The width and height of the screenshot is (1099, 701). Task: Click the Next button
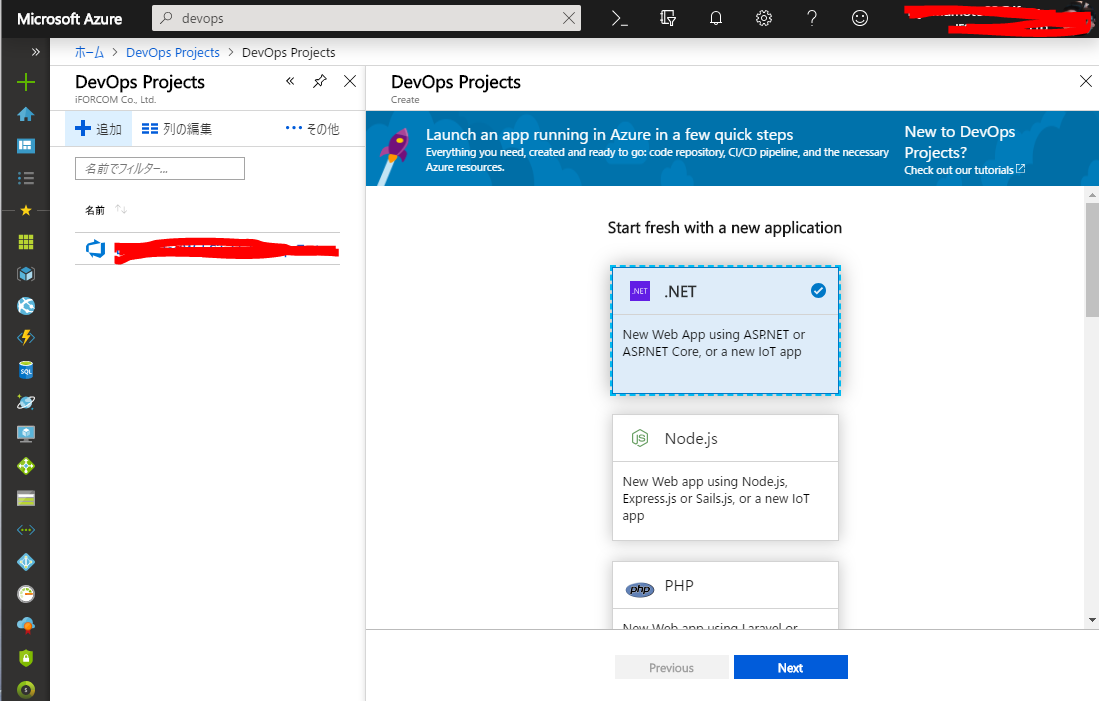pos(791,667)
